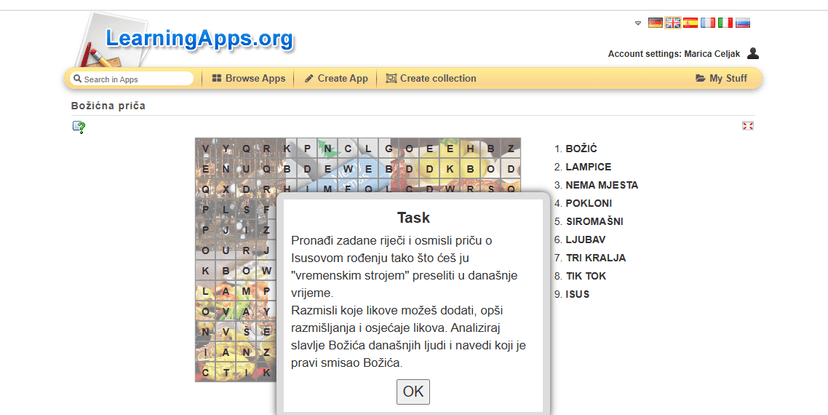Select the German flag language
Screen dimensions: 828x415
655,23
